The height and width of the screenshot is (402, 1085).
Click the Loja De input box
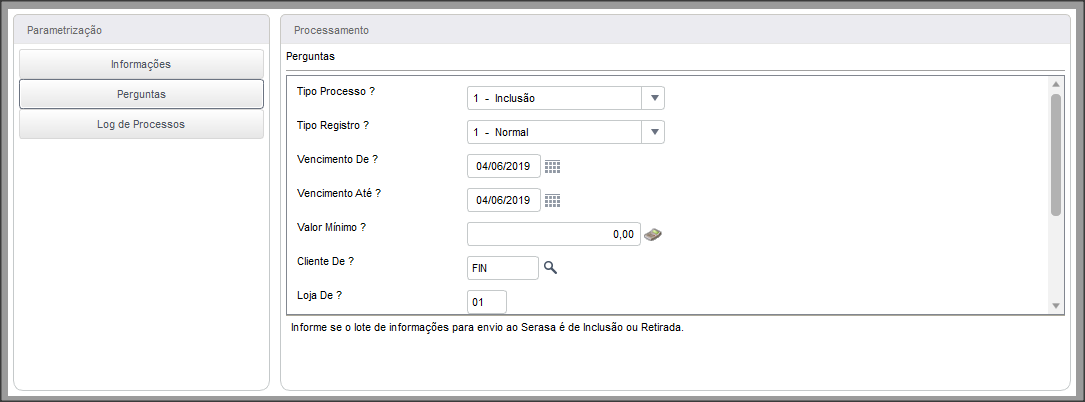487,302
